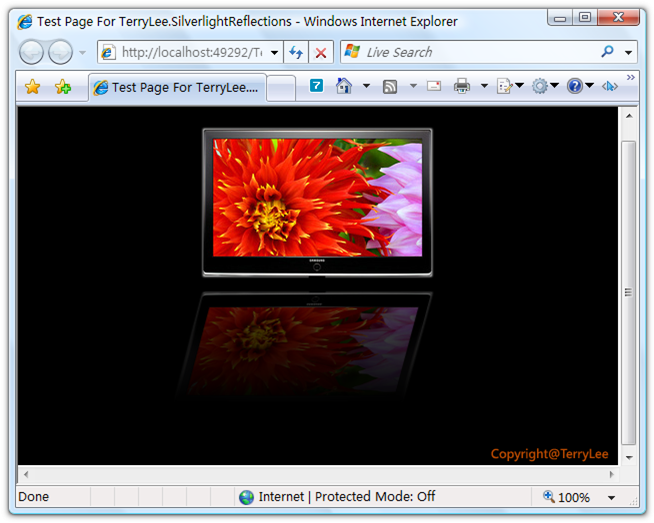Viewport: 654px width, 523px height.
Task: Open the search provider options dropdown
Action: (x=628, y=53)
